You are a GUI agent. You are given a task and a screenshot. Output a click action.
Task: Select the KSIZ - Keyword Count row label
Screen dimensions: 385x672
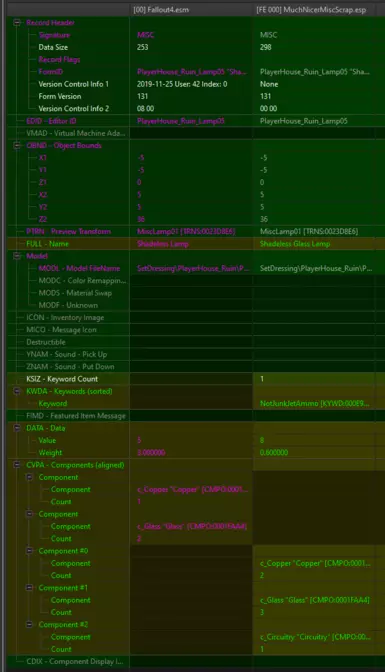[x=62, y=379]
